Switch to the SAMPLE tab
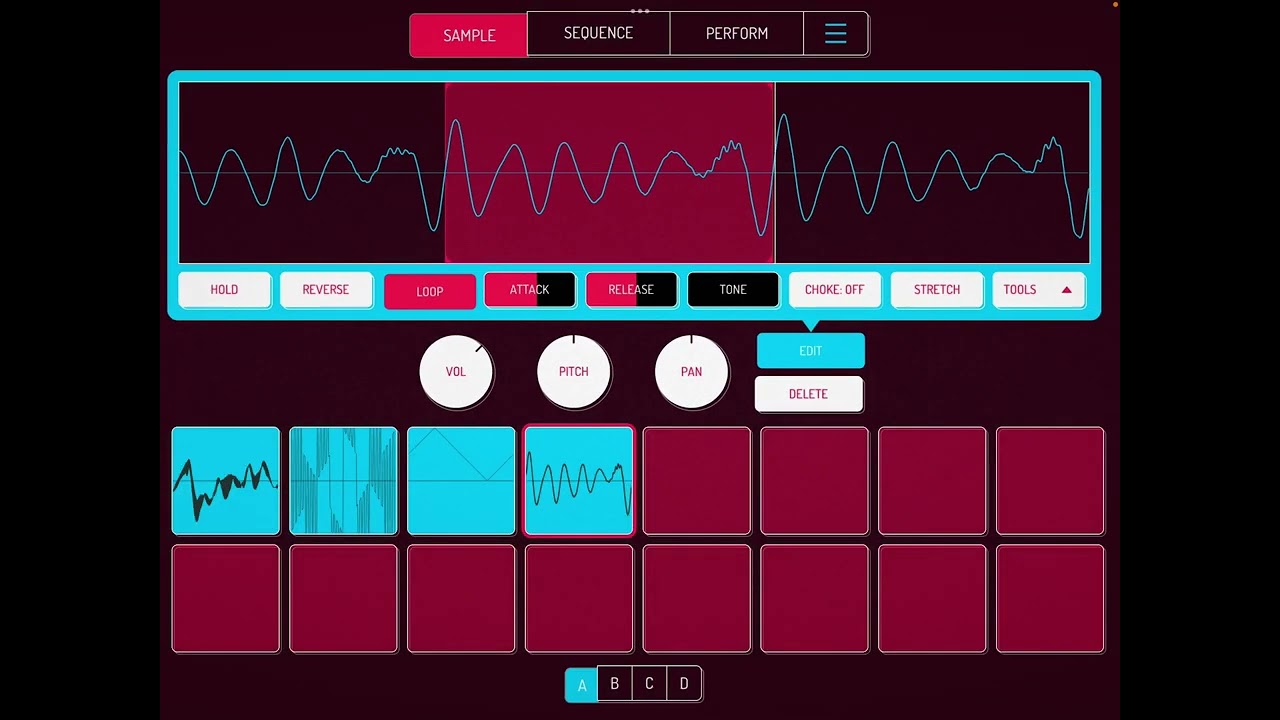Image resolution: width=1280 pixels, height=720 pixels. point(468,35)
